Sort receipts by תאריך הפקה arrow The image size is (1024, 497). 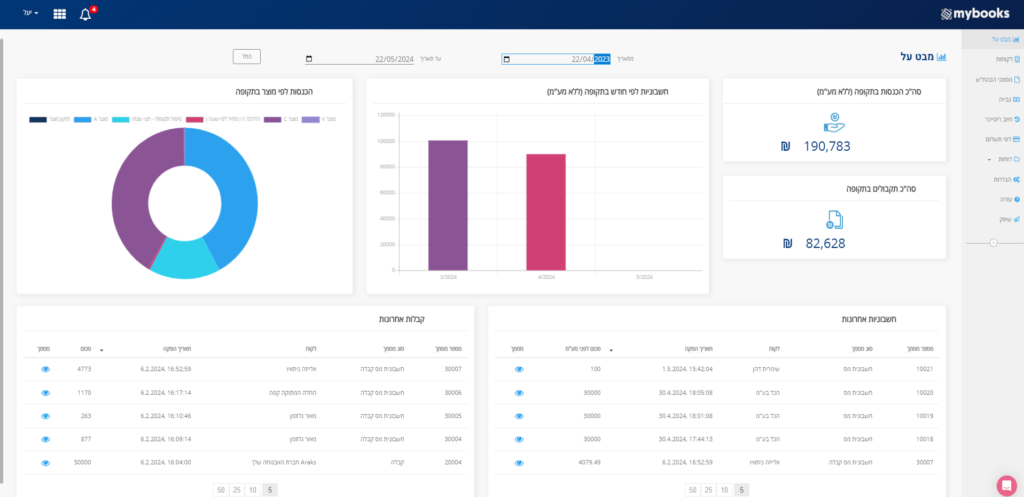coord(102,350)
